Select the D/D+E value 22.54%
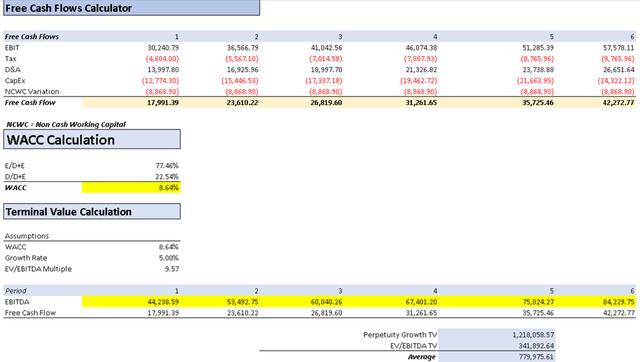Screen dimensions: 640x362 [x=167, y=177]
